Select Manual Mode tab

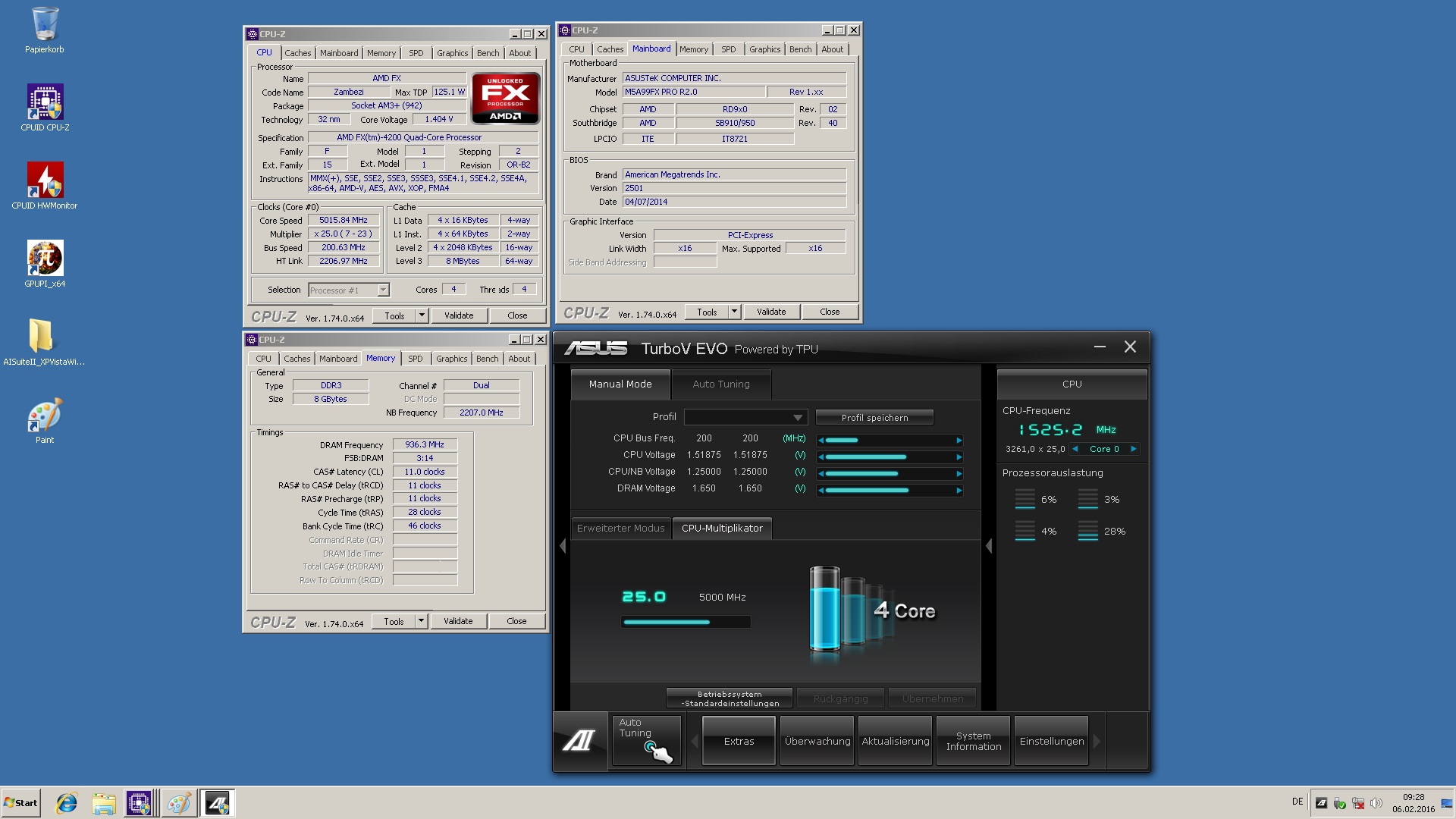coord(620,384)
